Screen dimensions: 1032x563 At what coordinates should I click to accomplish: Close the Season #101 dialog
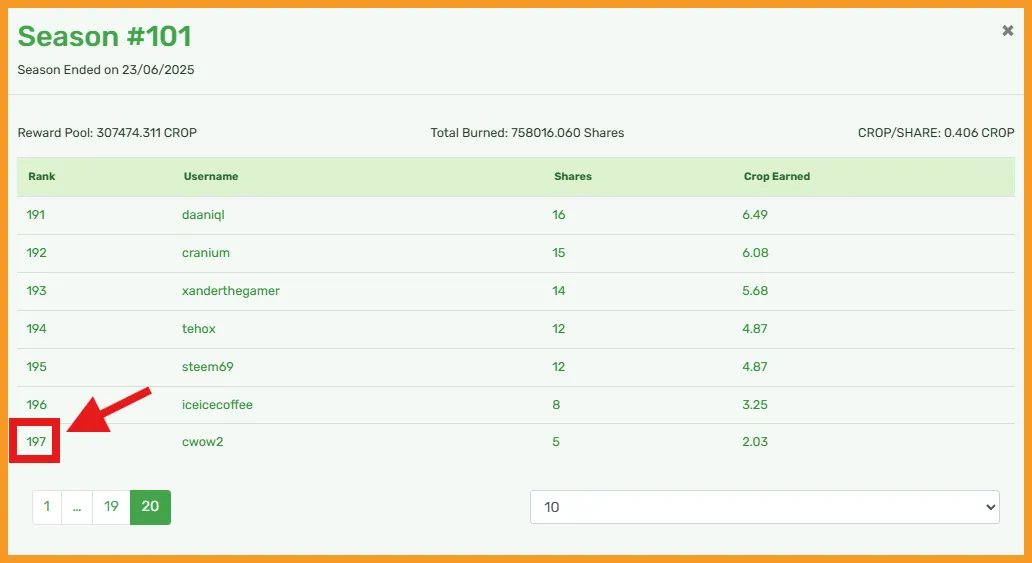tap(1007, 30)
